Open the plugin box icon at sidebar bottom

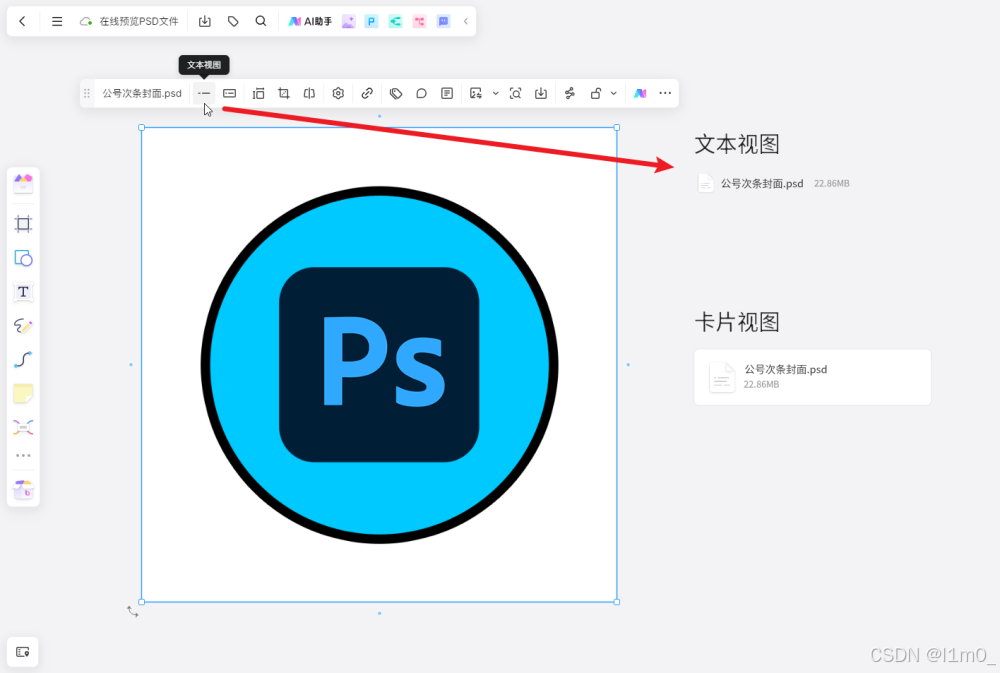(23, 490)
